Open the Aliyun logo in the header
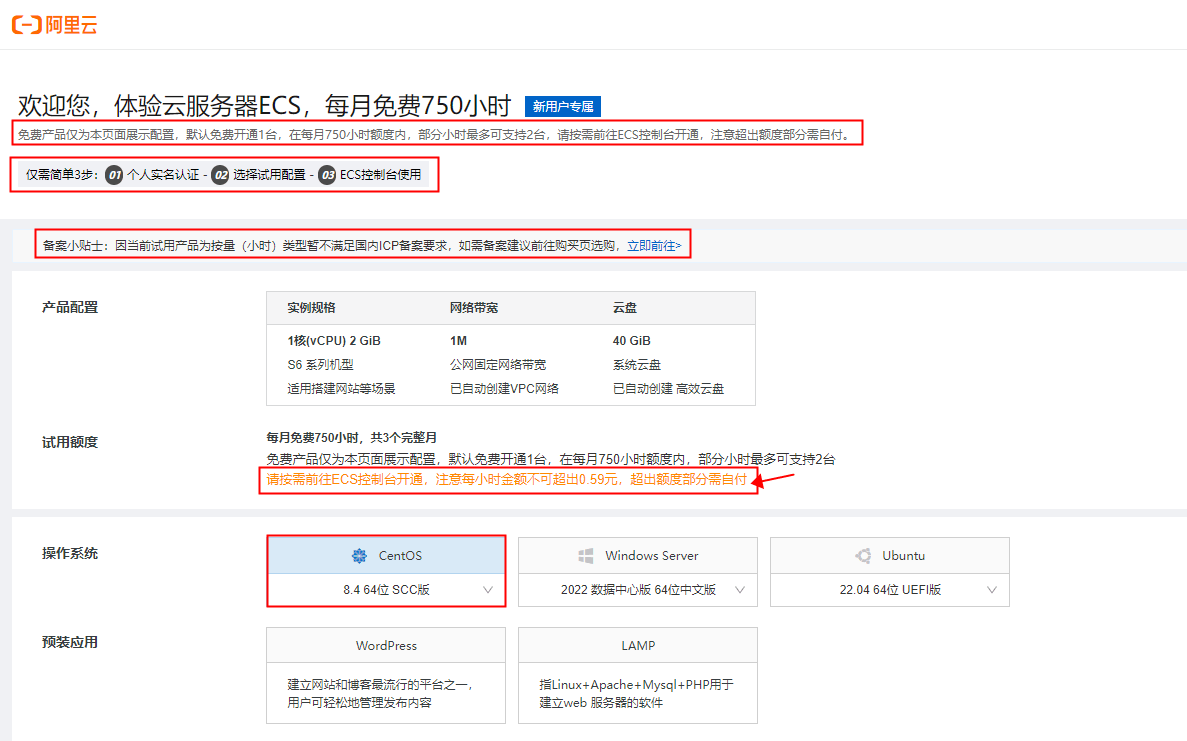Viewport: 1187px width, 741px height. 55,25
